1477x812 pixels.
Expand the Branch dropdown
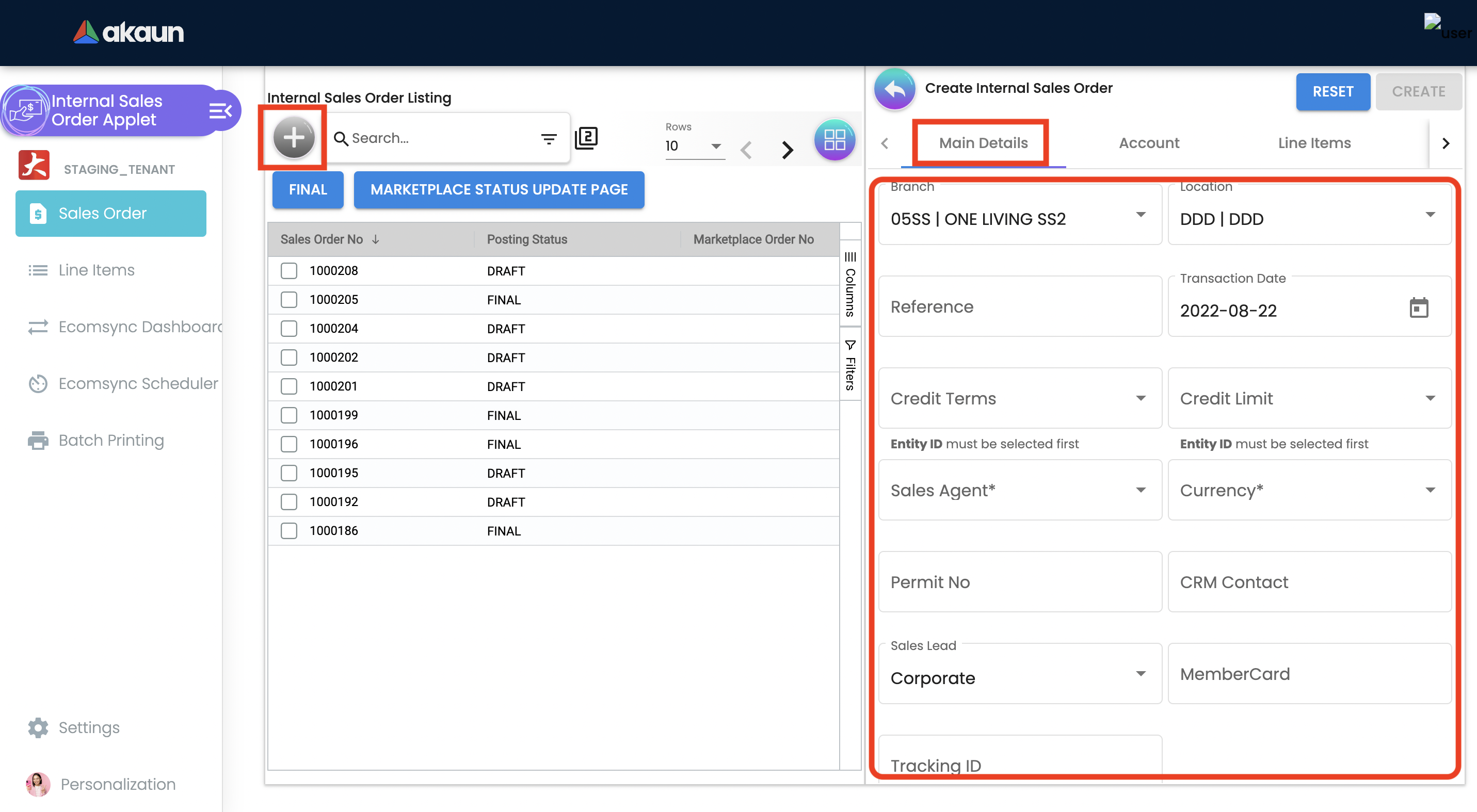click(1141, 215)
